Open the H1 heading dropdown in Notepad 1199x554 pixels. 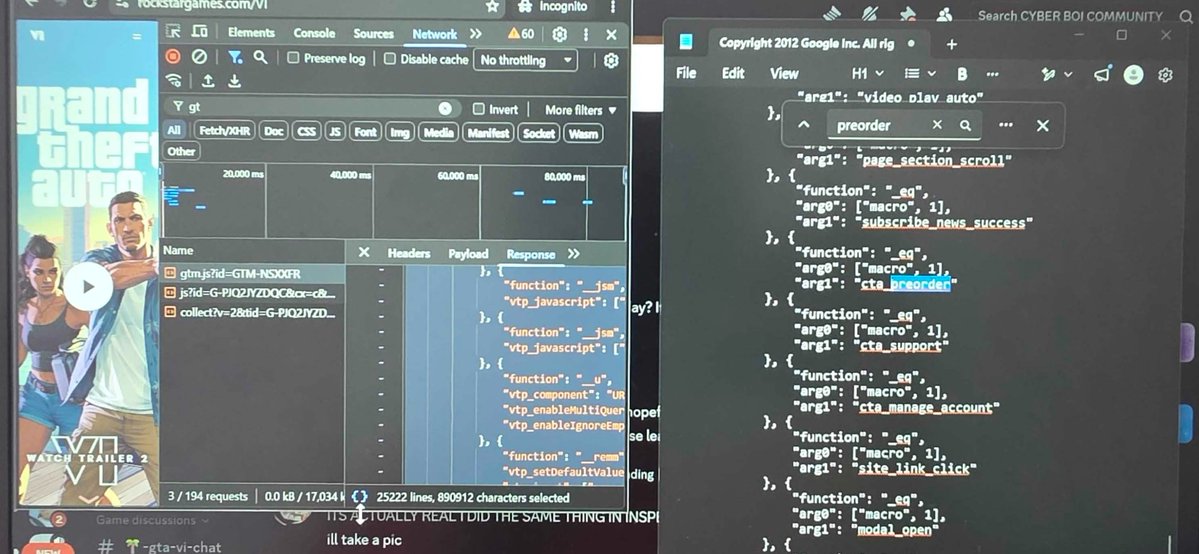(867, 74)
